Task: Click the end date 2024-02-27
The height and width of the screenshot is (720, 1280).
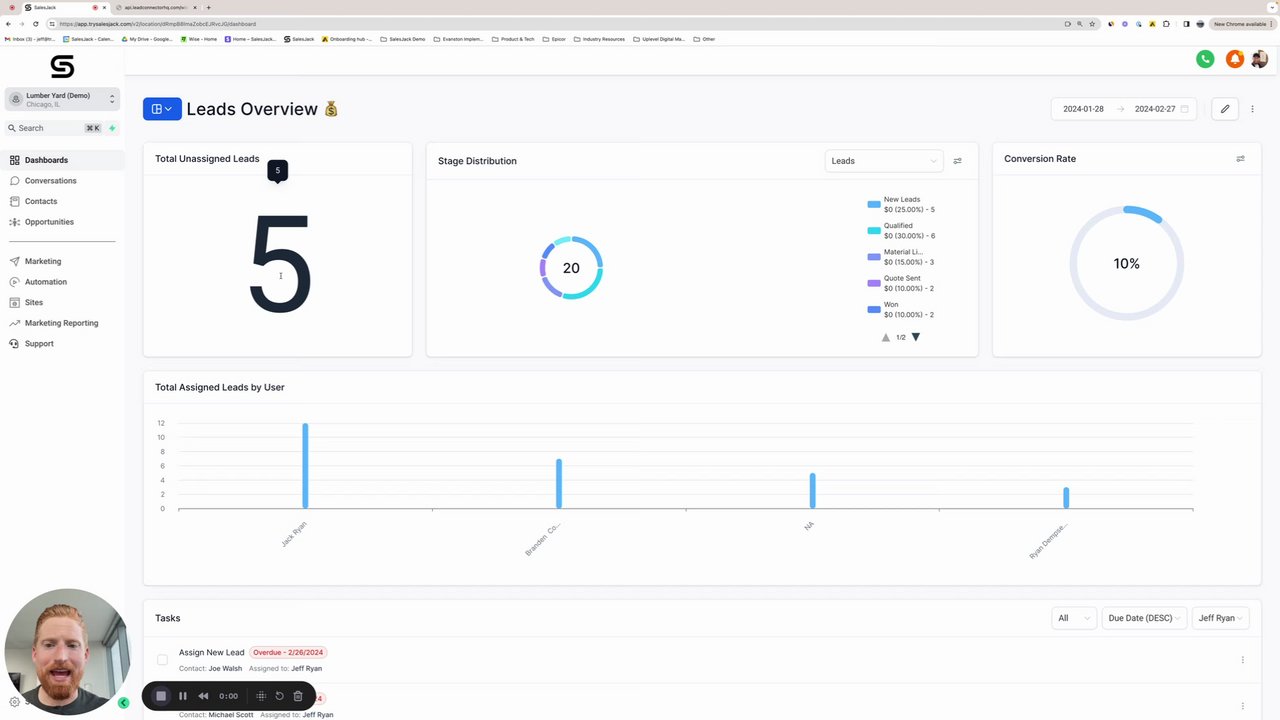Action: pos(1155,109)
